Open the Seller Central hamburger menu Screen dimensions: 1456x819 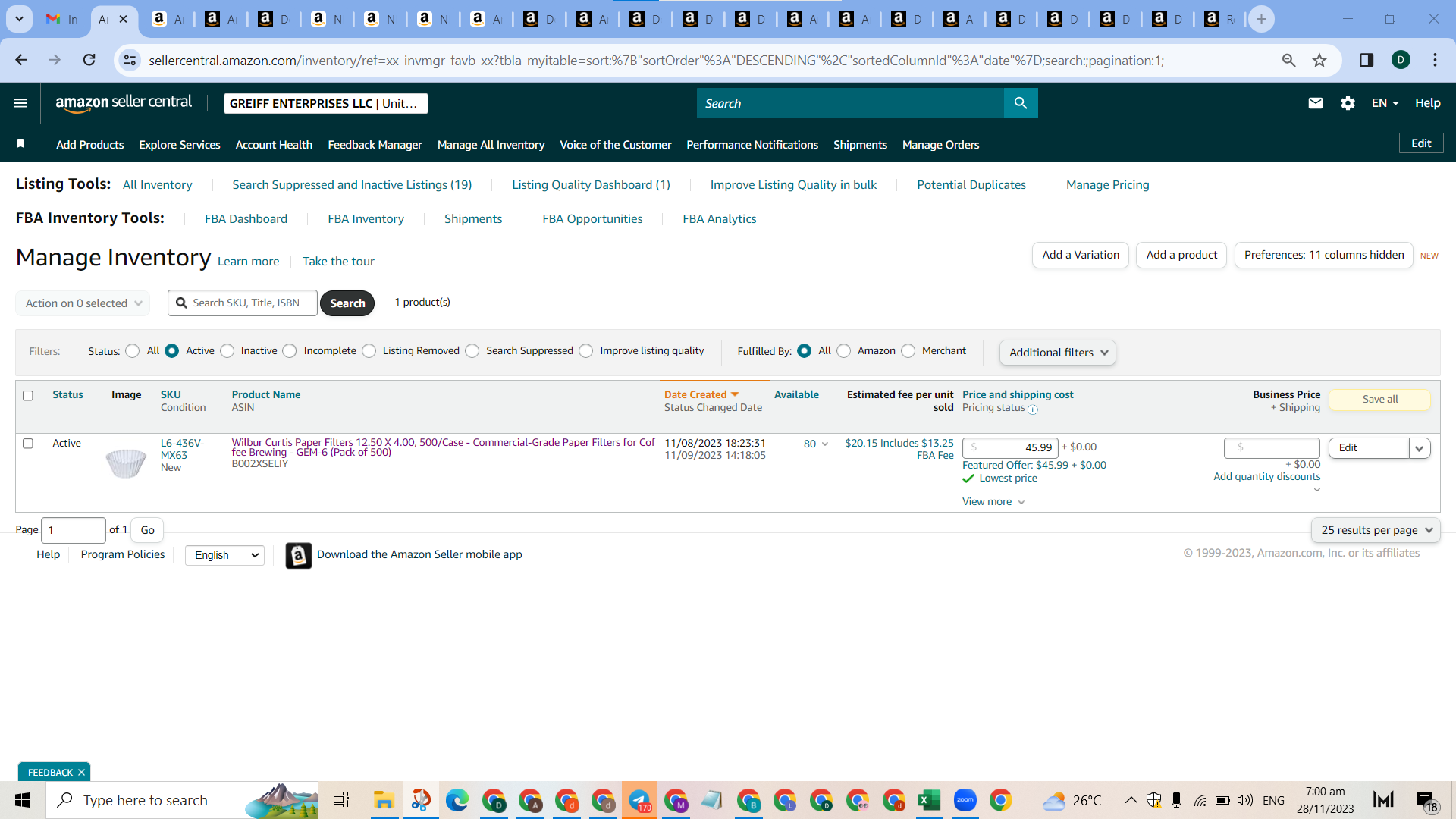coord(20,103)
